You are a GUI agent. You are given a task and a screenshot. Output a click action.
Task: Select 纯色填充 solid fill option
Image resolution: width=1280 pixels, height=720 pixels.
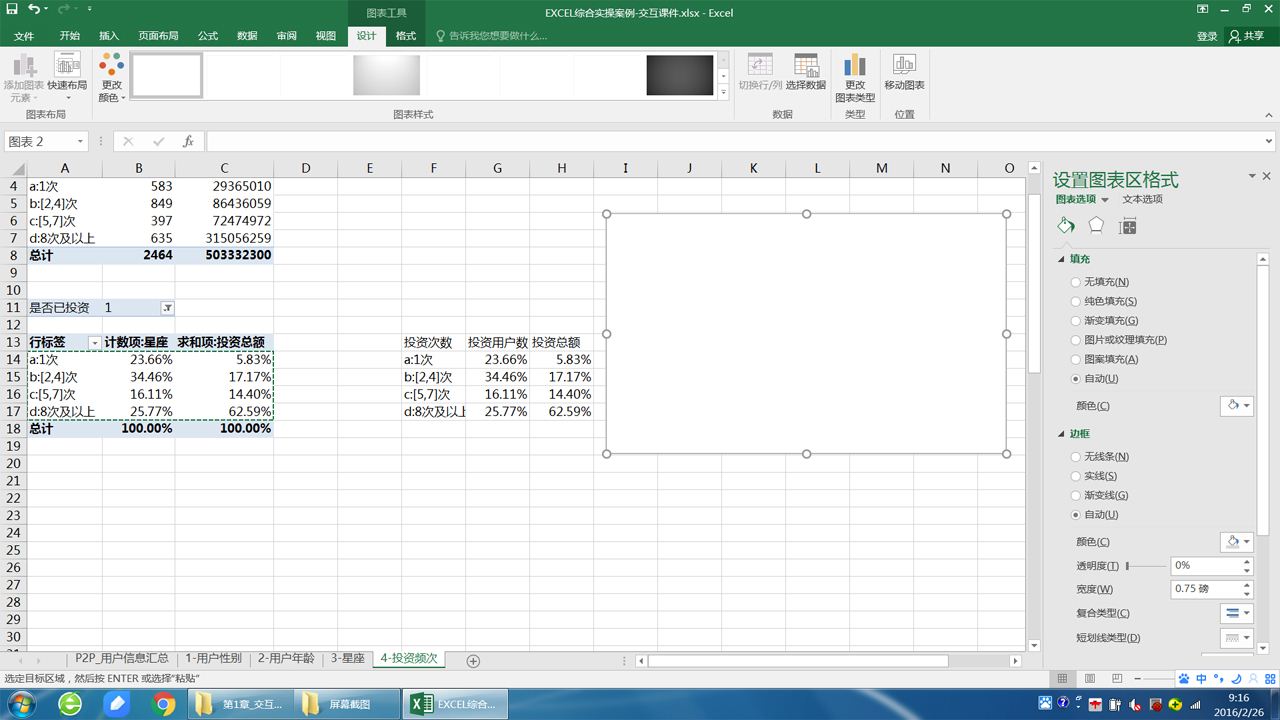click(1104, 301)
